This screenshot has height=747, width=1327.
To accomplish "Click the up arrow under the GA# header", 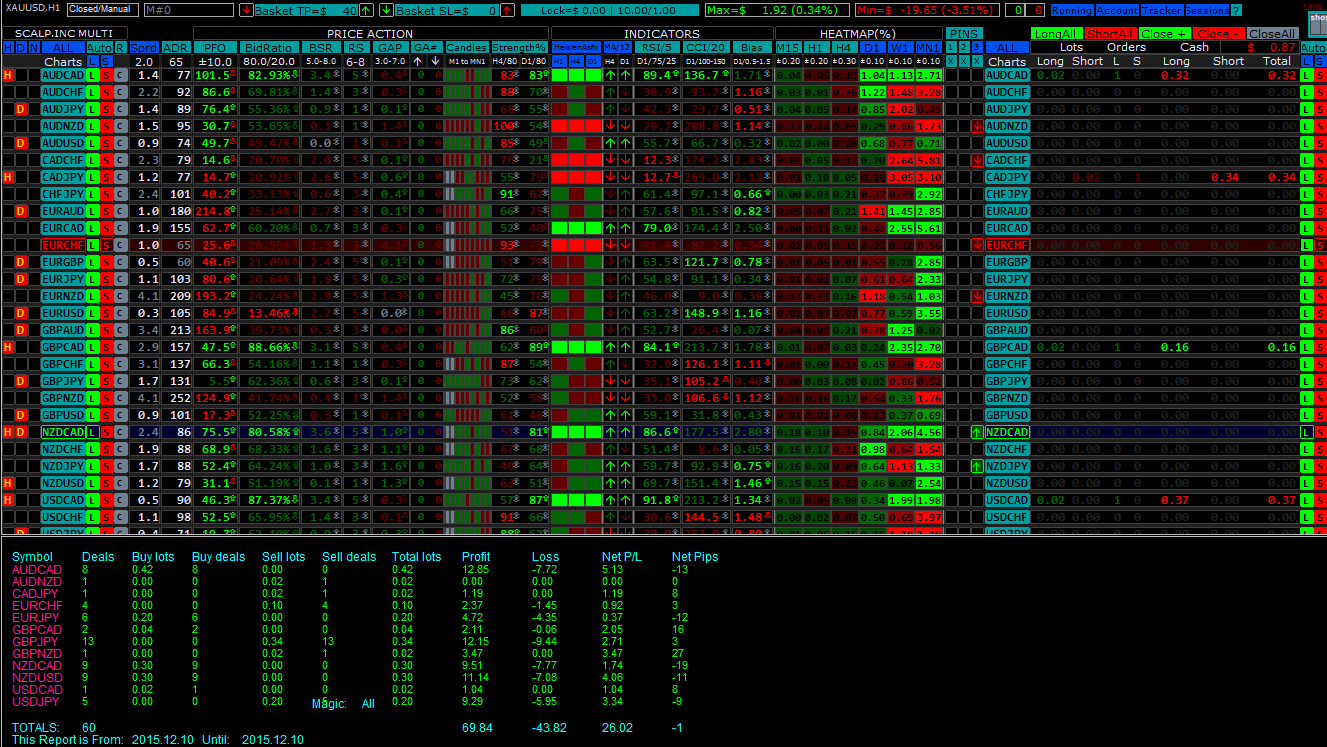I will (x=417, y=61).
